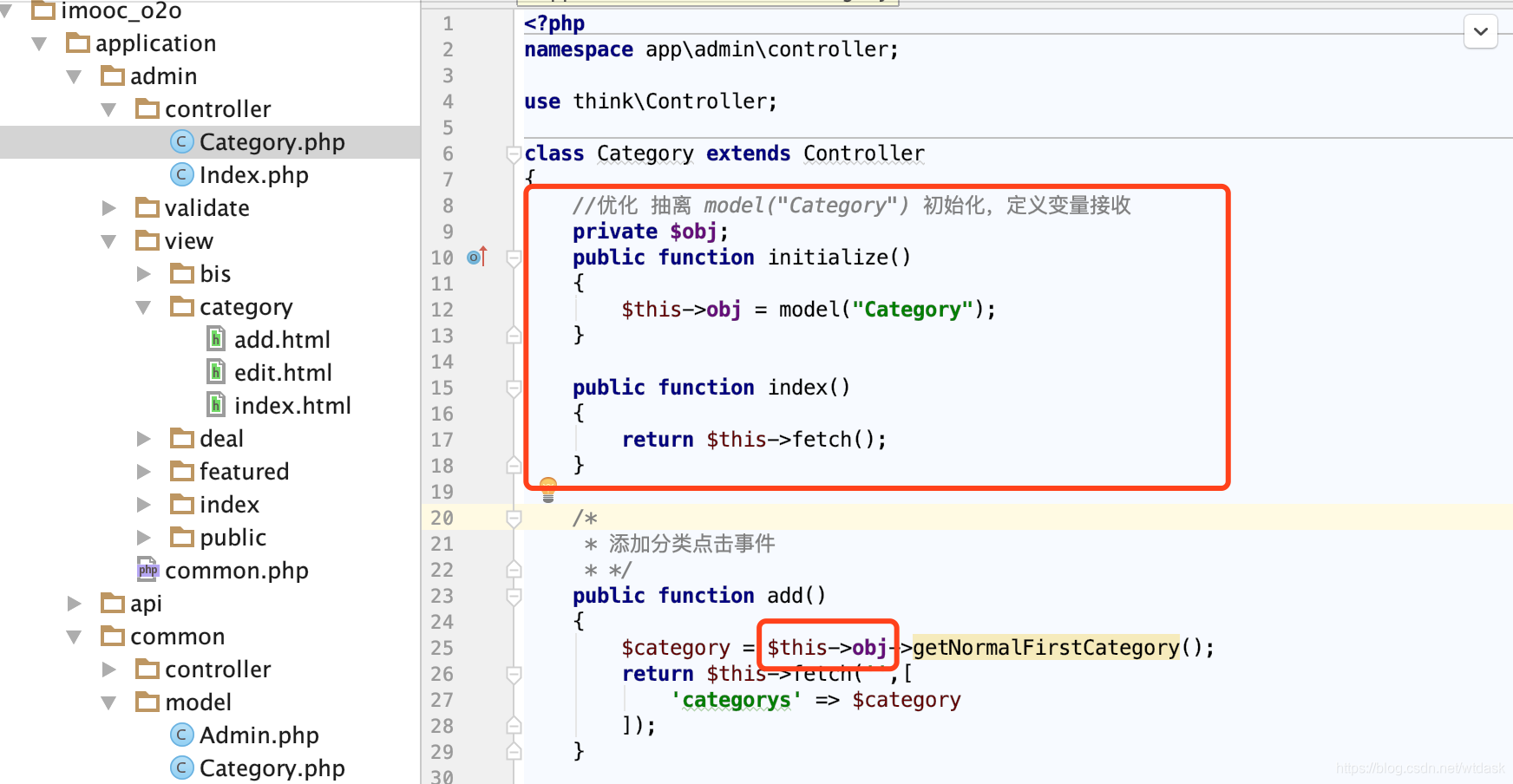The height and width of the screenshot is (784, 1513).
Task: Expand the index folder arrow
Action: point(143,505)
